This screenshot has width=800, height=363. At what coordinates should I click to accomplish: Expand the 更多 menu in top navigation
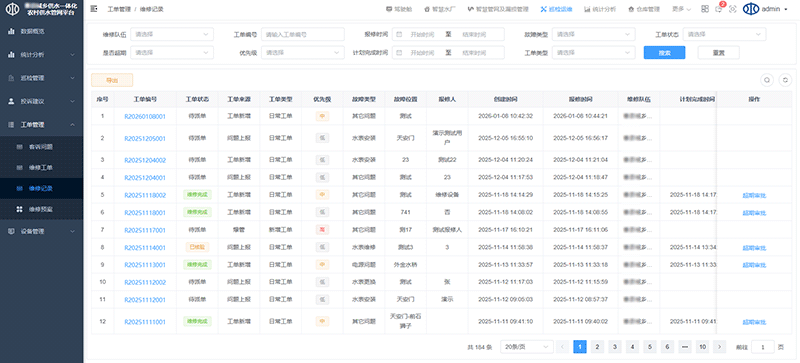[x=681, y=9]
